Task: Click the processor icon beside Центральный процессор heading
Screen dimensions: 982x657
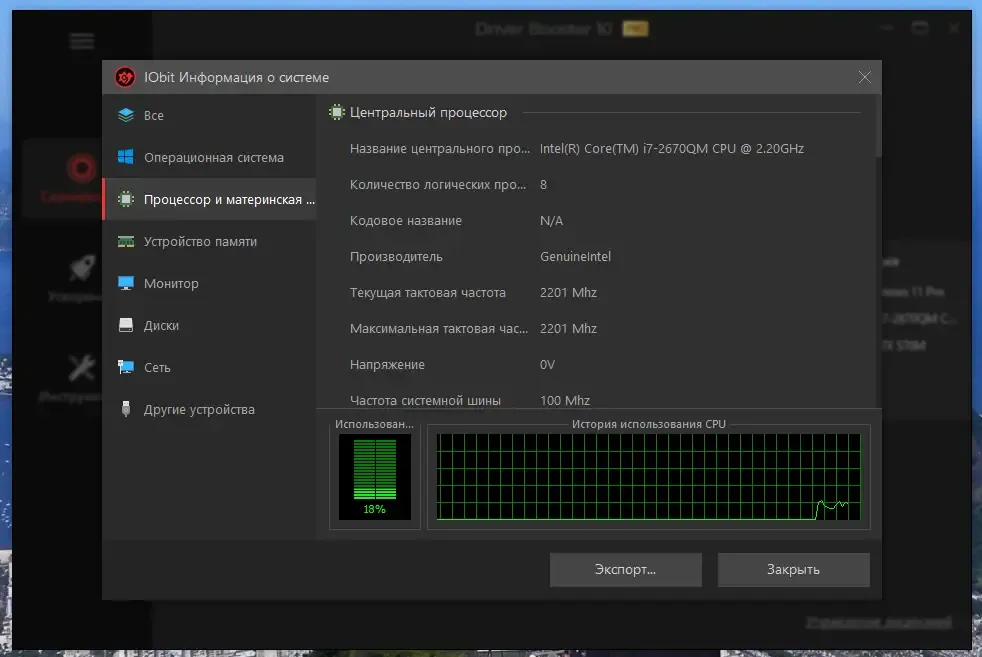Action: pos(337,112)
